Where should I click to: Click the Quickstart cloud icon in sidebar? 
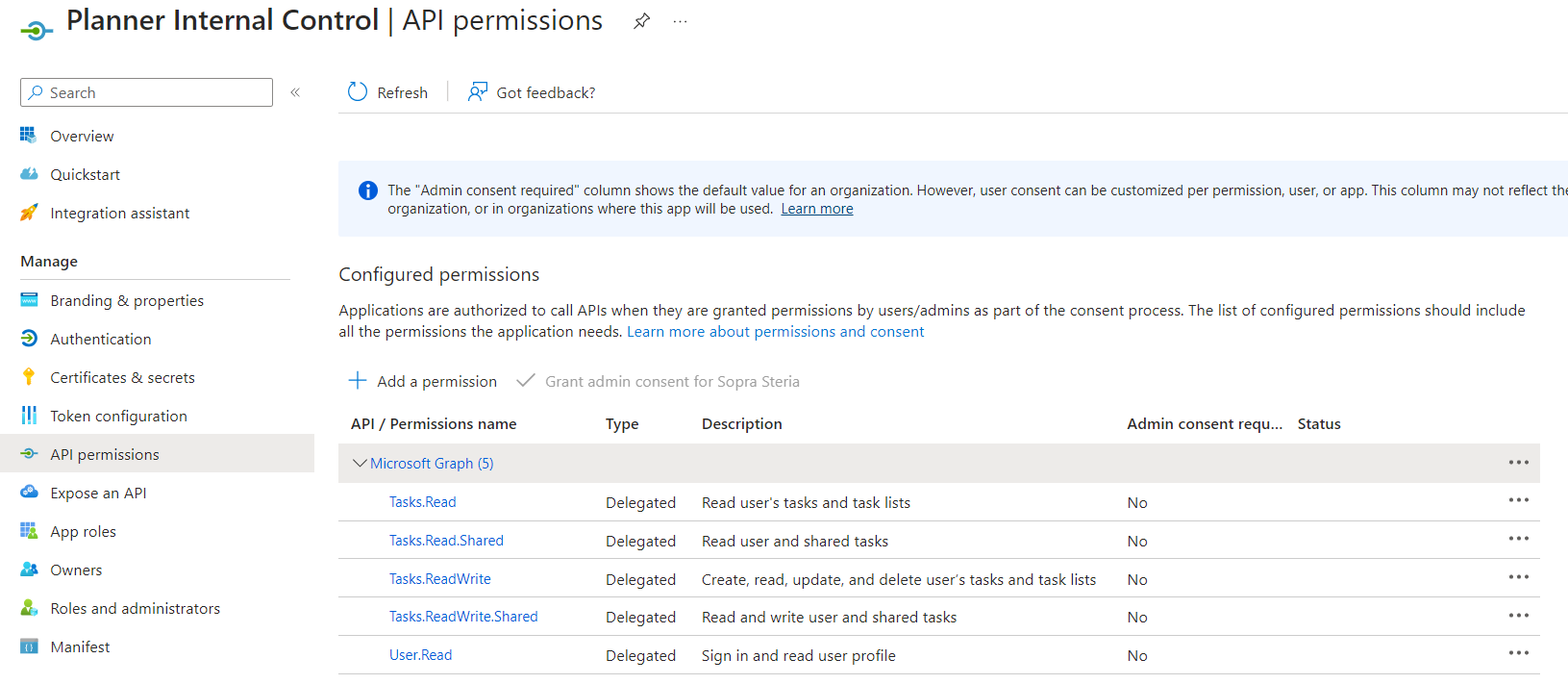[29, 174]
